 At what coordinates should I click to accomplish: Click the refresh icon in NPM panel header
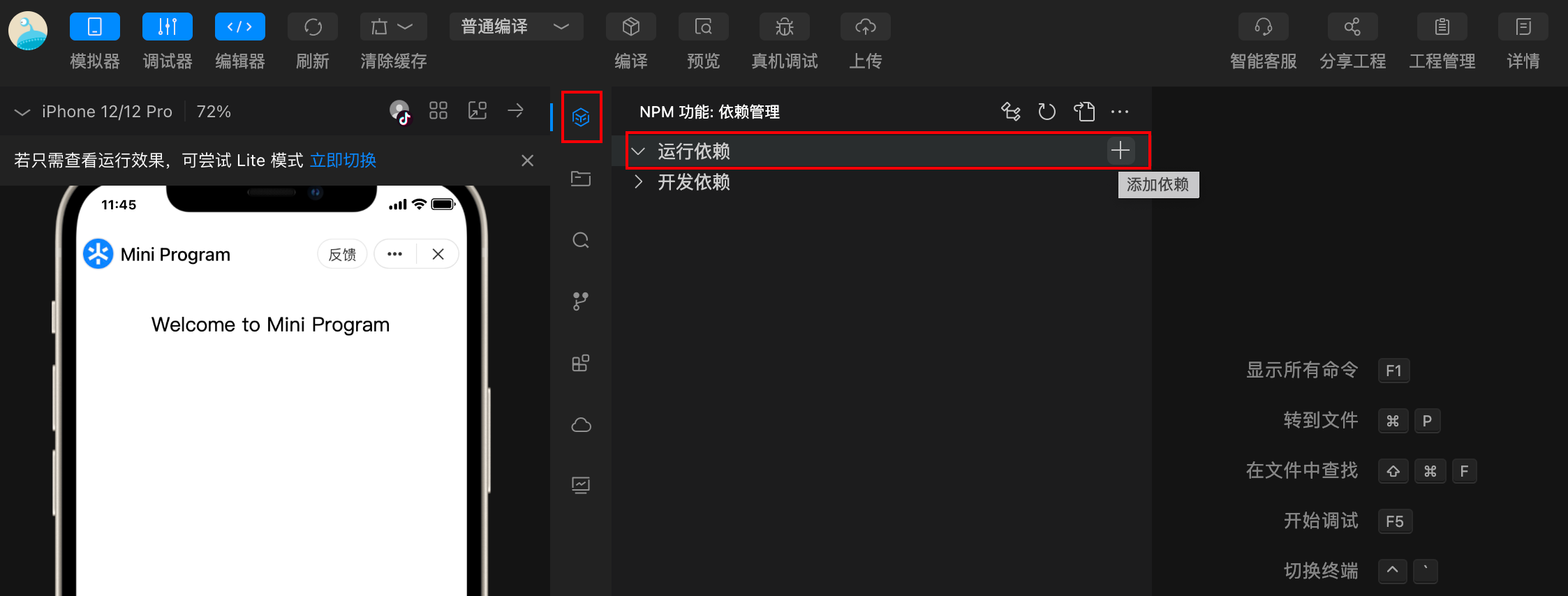click(x=1047, y=112)
